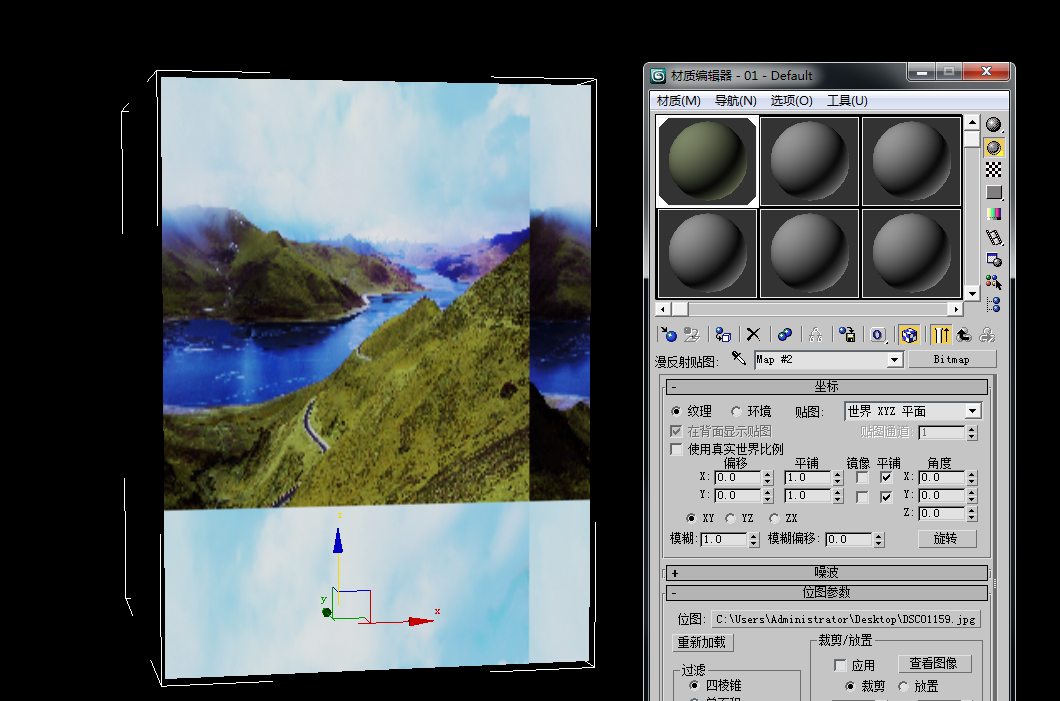Select the second material sample sphere
Image resolution: width=1060 pixels, height=701 pixels.
[x=809, y=161]
